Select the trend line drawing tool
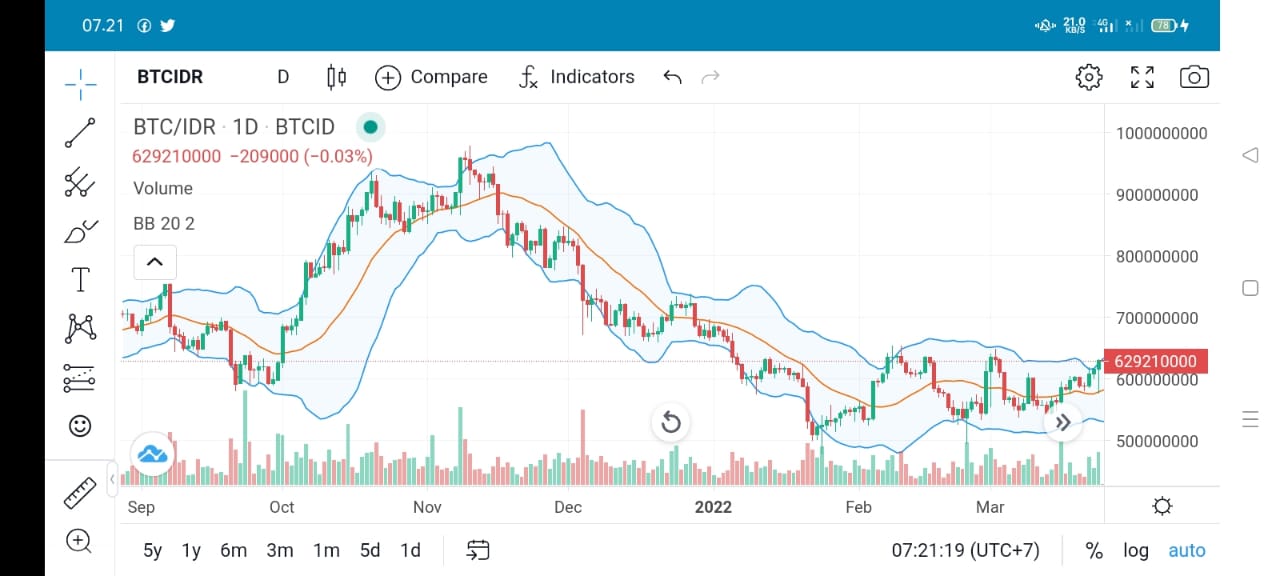Screen dimensions: 1280x576 click(x=80, y=134)
